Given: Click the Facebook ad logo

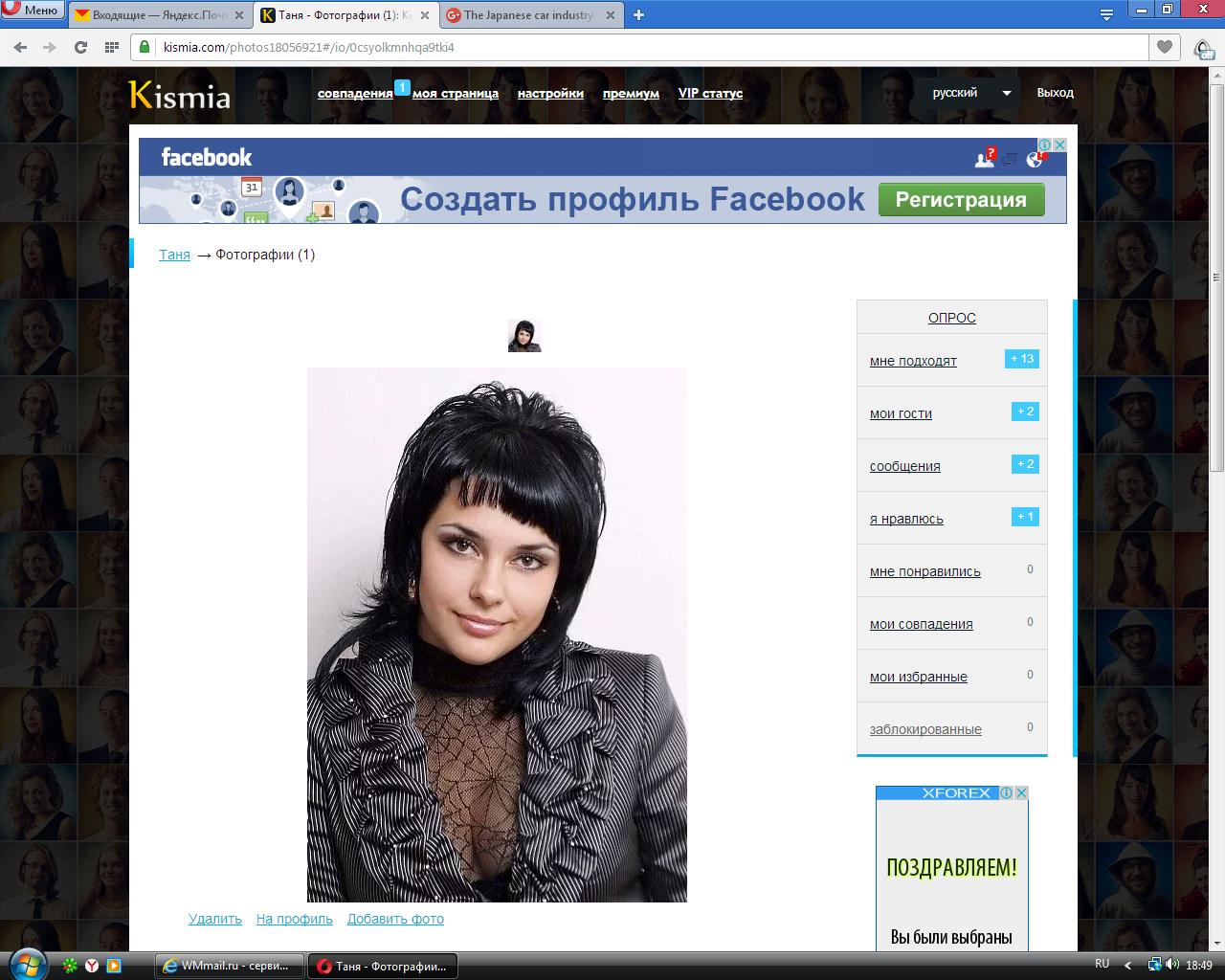Looking at the screenshot, I should point(207,157).
